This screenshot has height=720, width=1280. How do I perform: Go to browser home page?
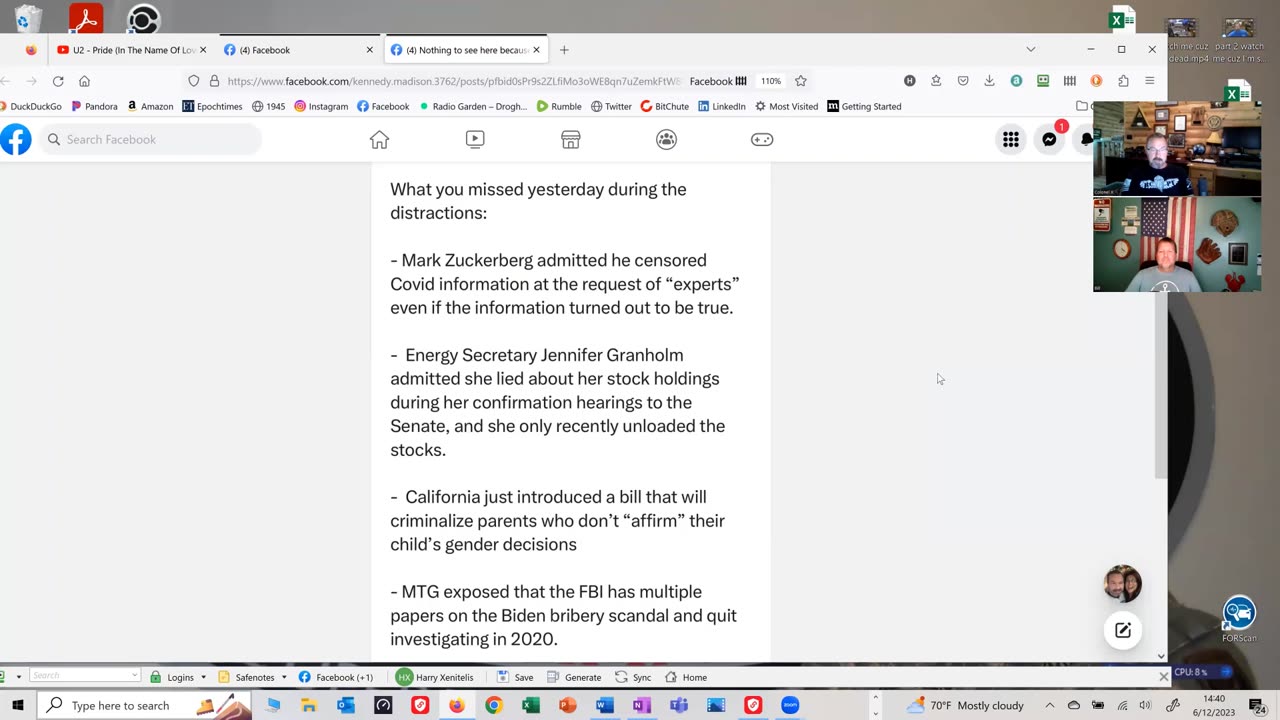(84, 81)
